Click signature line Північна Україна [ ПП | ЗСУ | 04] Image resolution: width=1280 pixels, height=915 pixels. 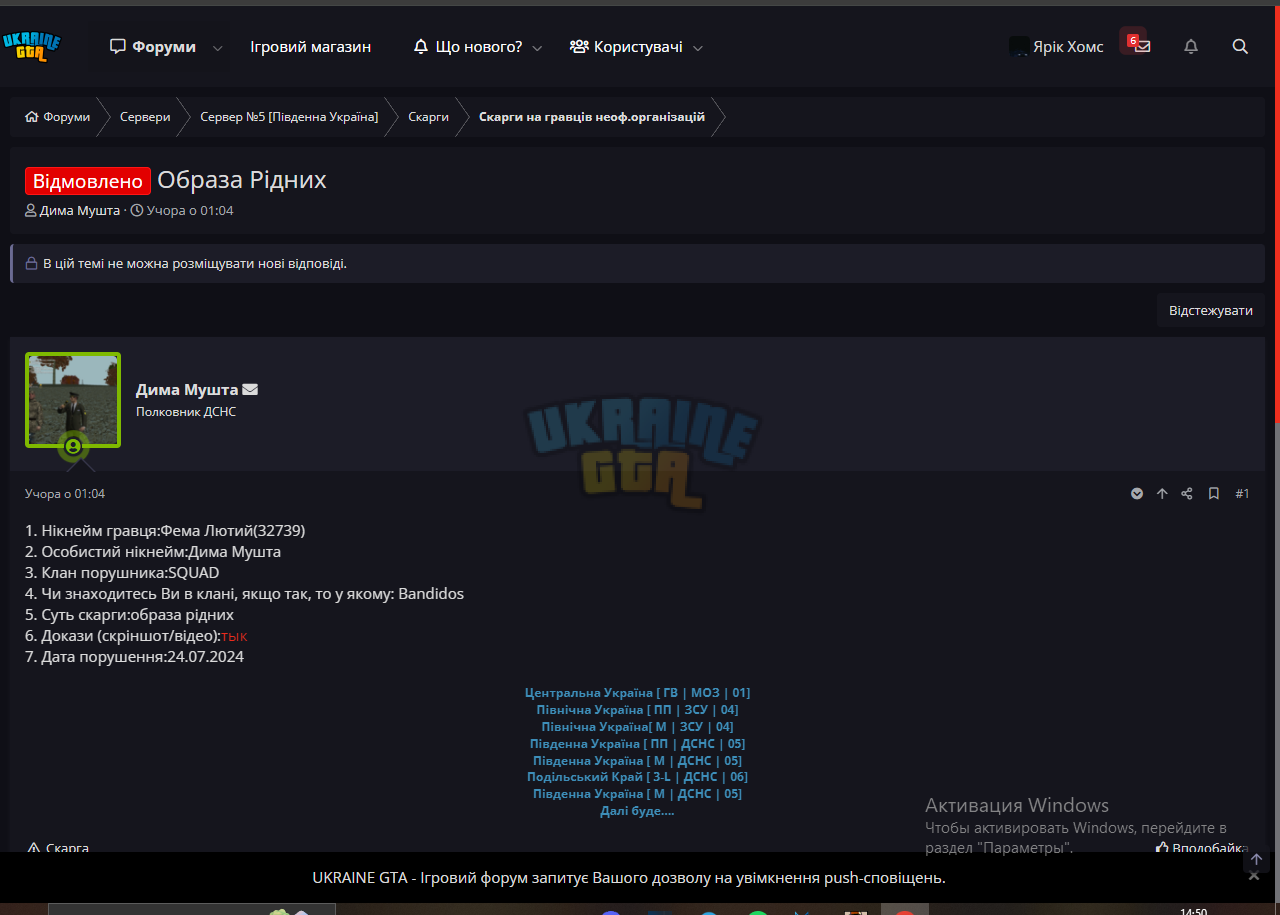[637, 709]
